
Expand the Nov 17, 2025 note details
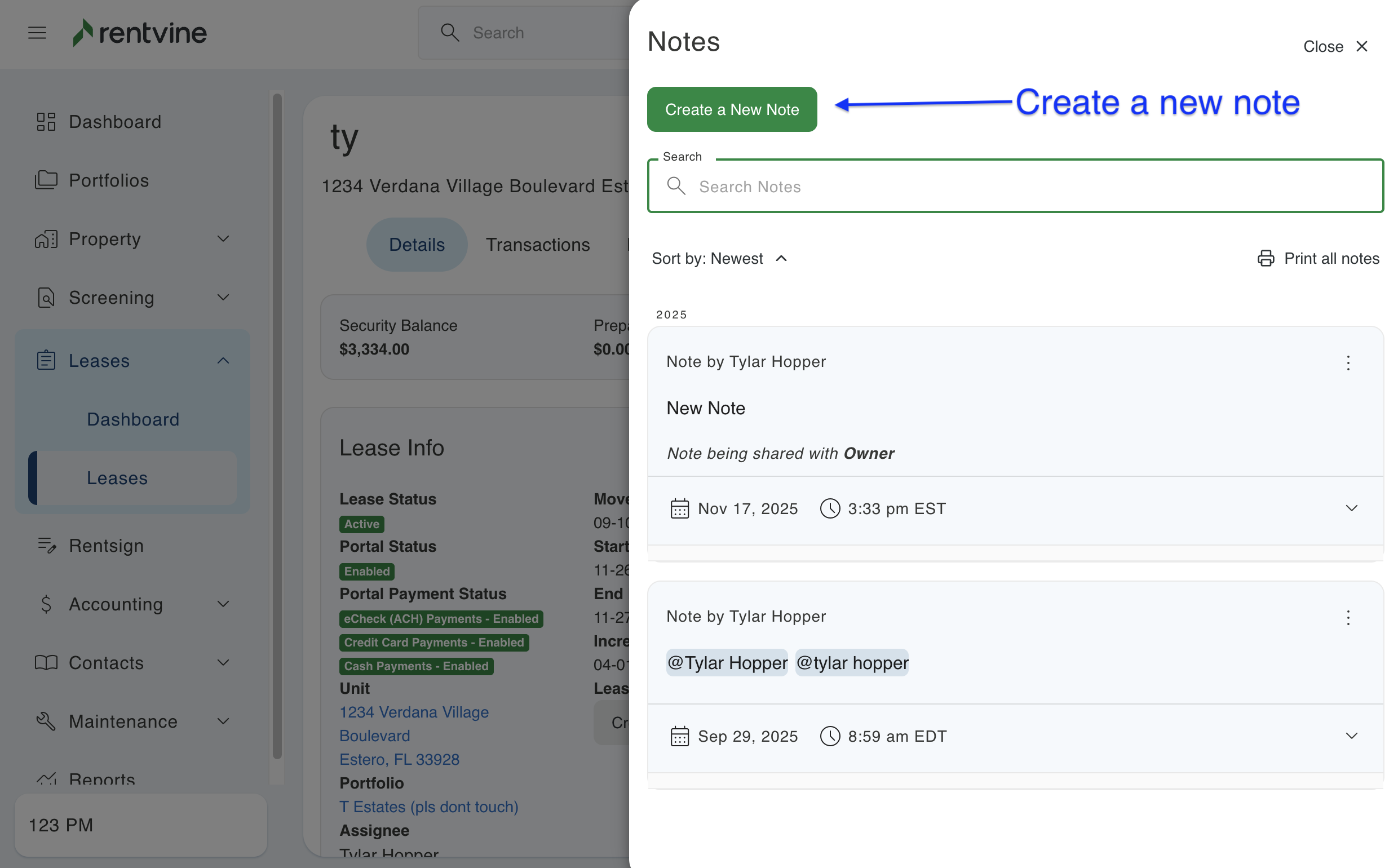(1352, 508)
